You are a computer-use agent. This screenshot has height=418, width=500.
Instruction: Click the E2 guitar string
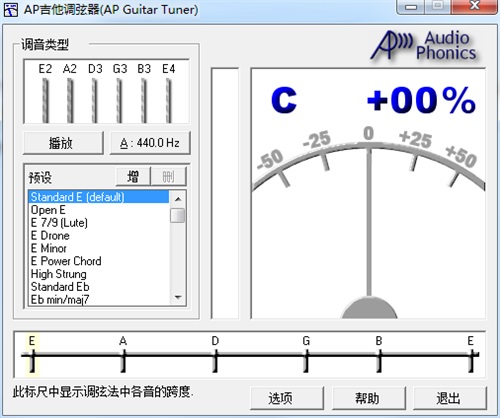pyautogui.click(x=45, y=100)
